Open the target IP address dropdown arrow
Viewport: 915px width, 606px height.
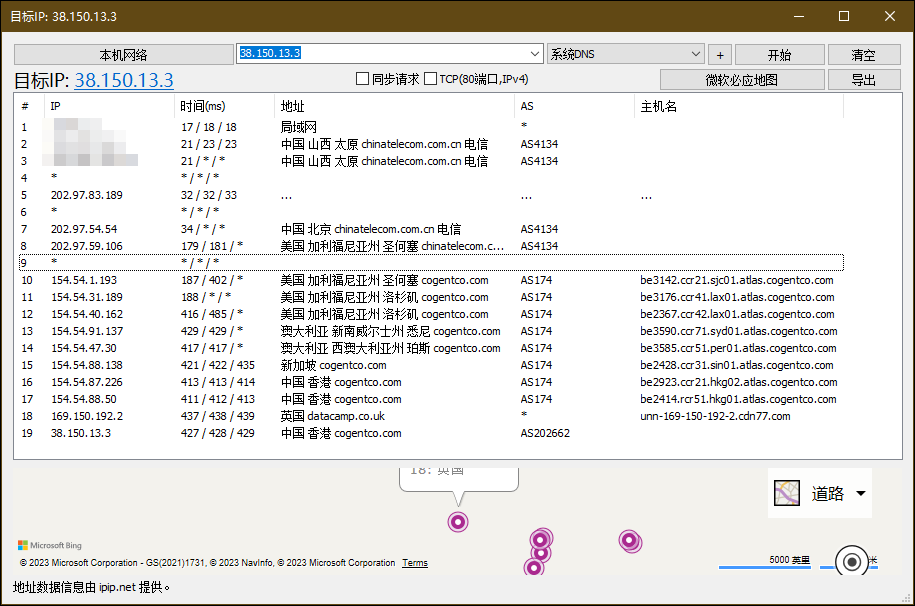(535, 54)
